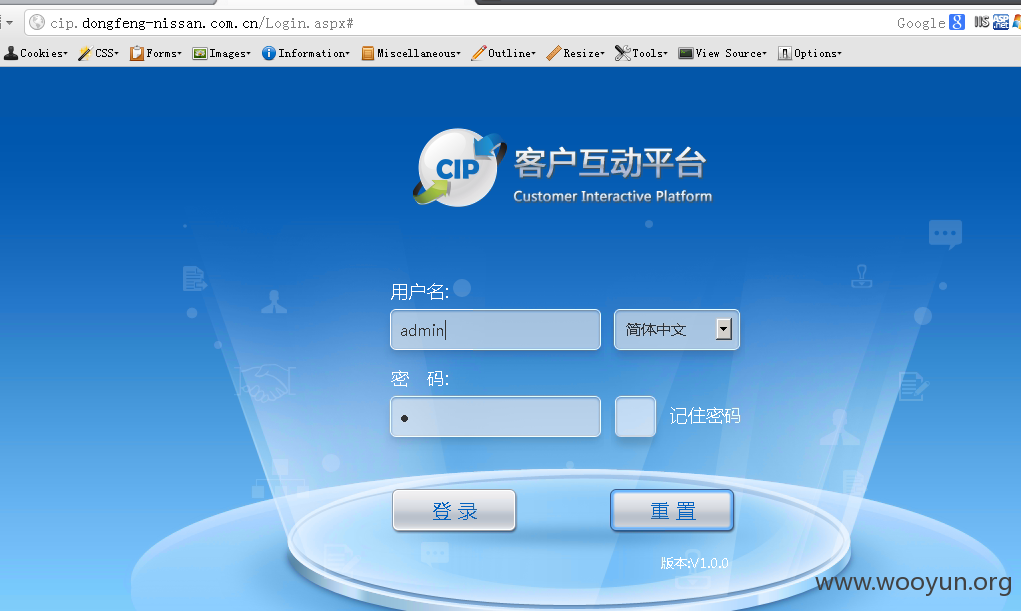This screenshot has width=1021, height=611.
Task: Click the Outline pen icon
Action: [479, 53]
